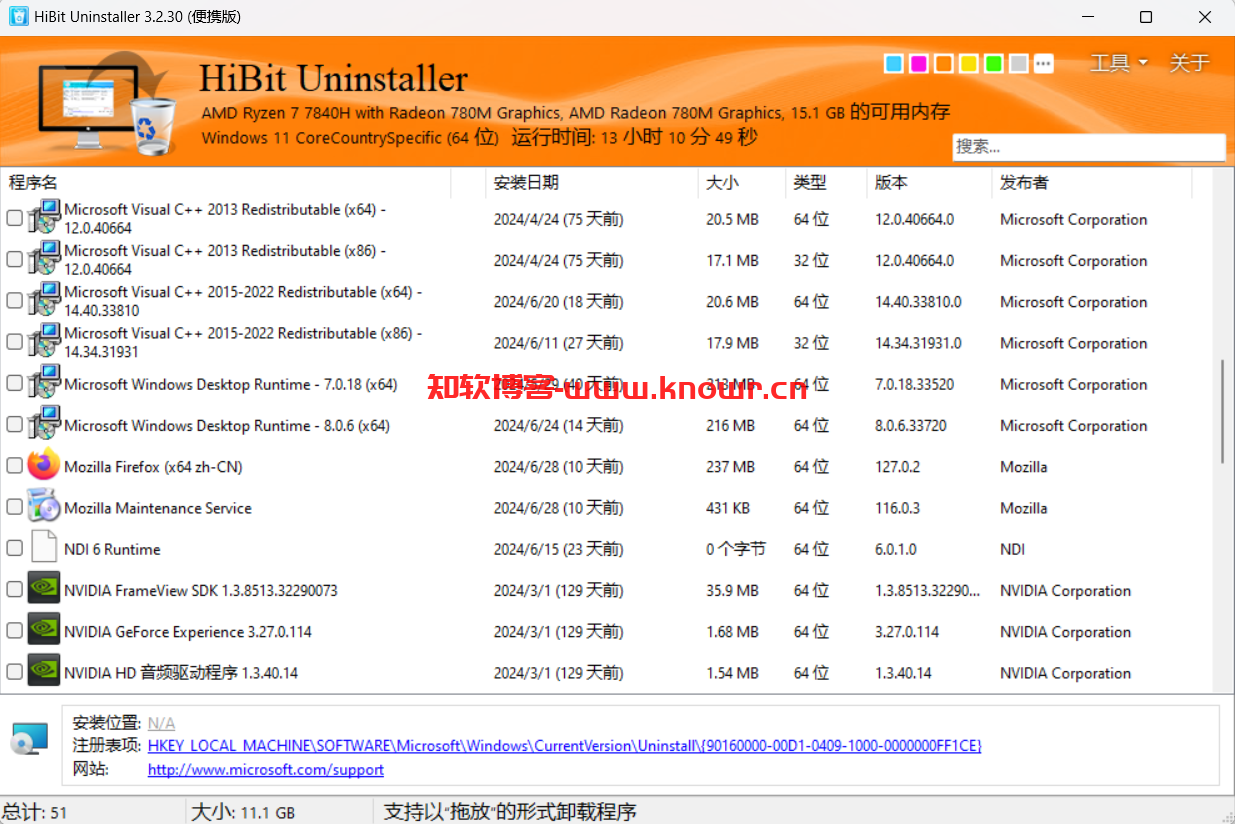Image resolution: width=1235 pixels, height=824 pixels.
Task: Click the 搜索 search input field
Action: pyautogui.click(x=1088, y=146)
